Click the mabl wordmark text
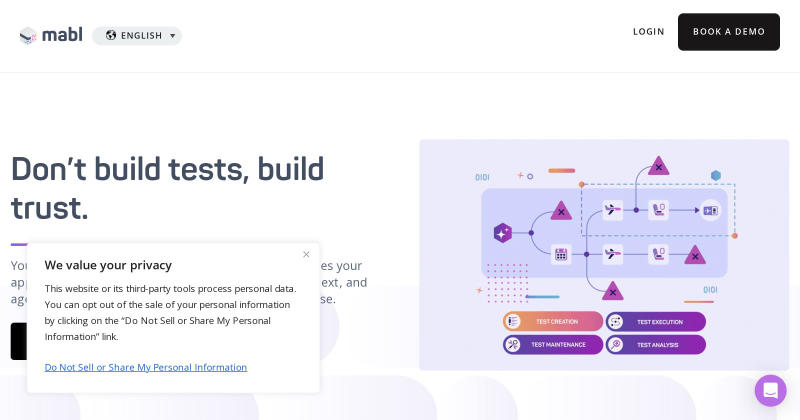800x420 pixels. click(x=62, y=35)
